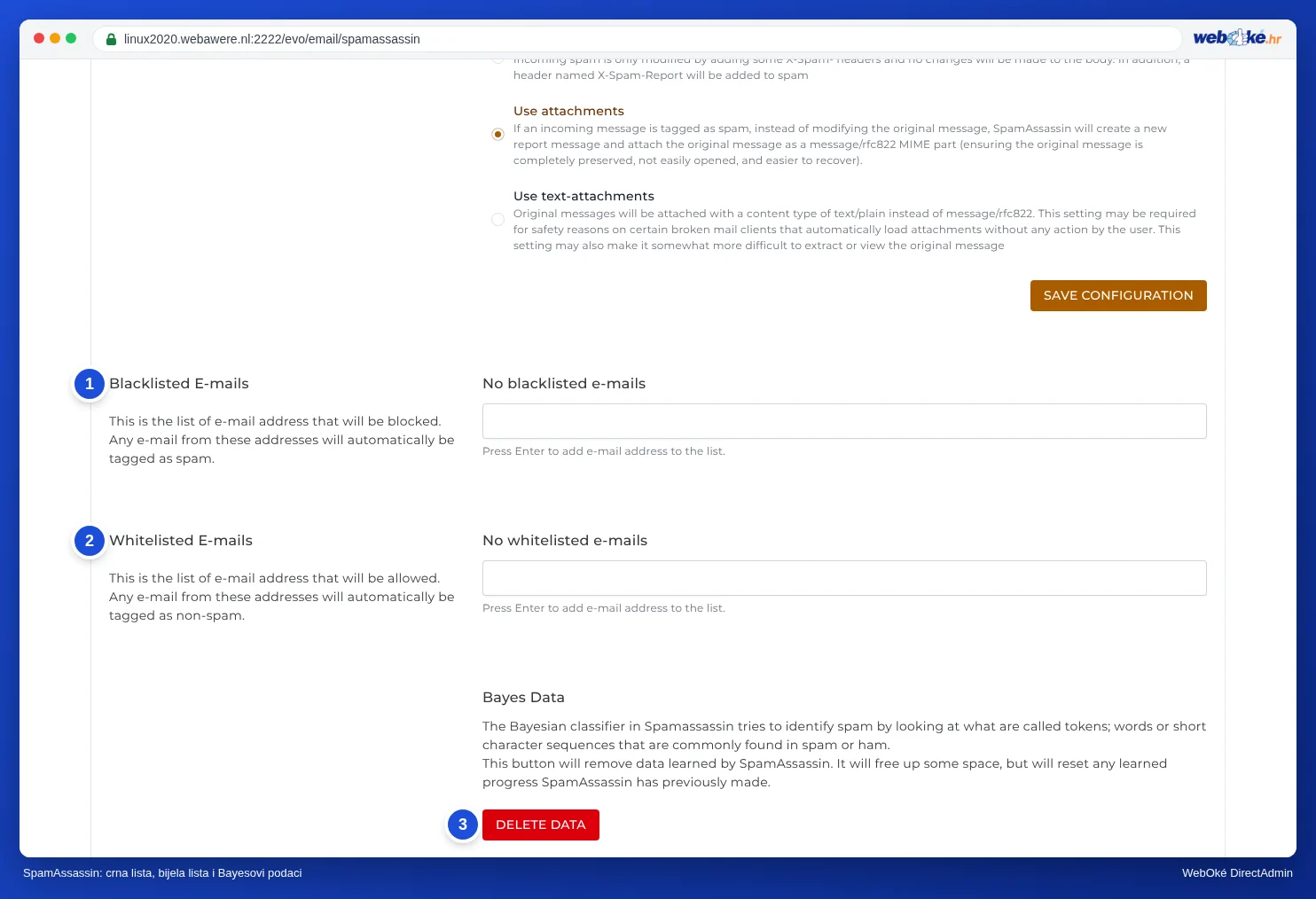Screen dimensions: 1316x899
Task: Click the WebOké DirectAdmin footer text
Action: click(1237, 873)
